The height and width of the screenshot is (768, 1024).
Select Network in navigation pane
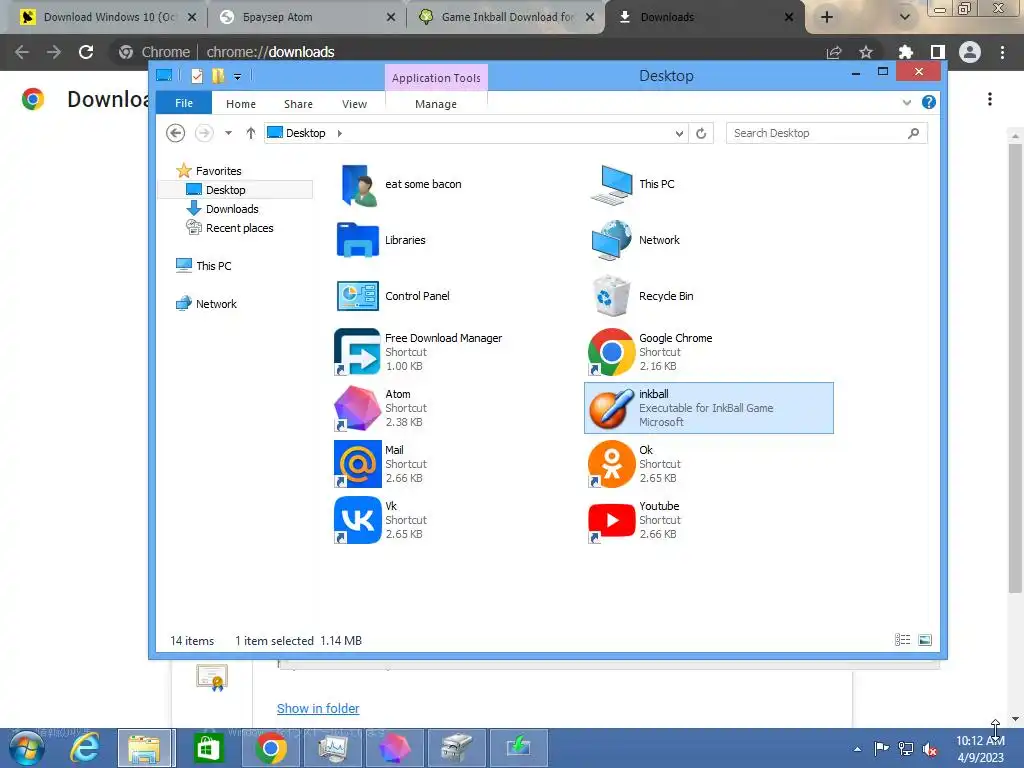point(216,304)
